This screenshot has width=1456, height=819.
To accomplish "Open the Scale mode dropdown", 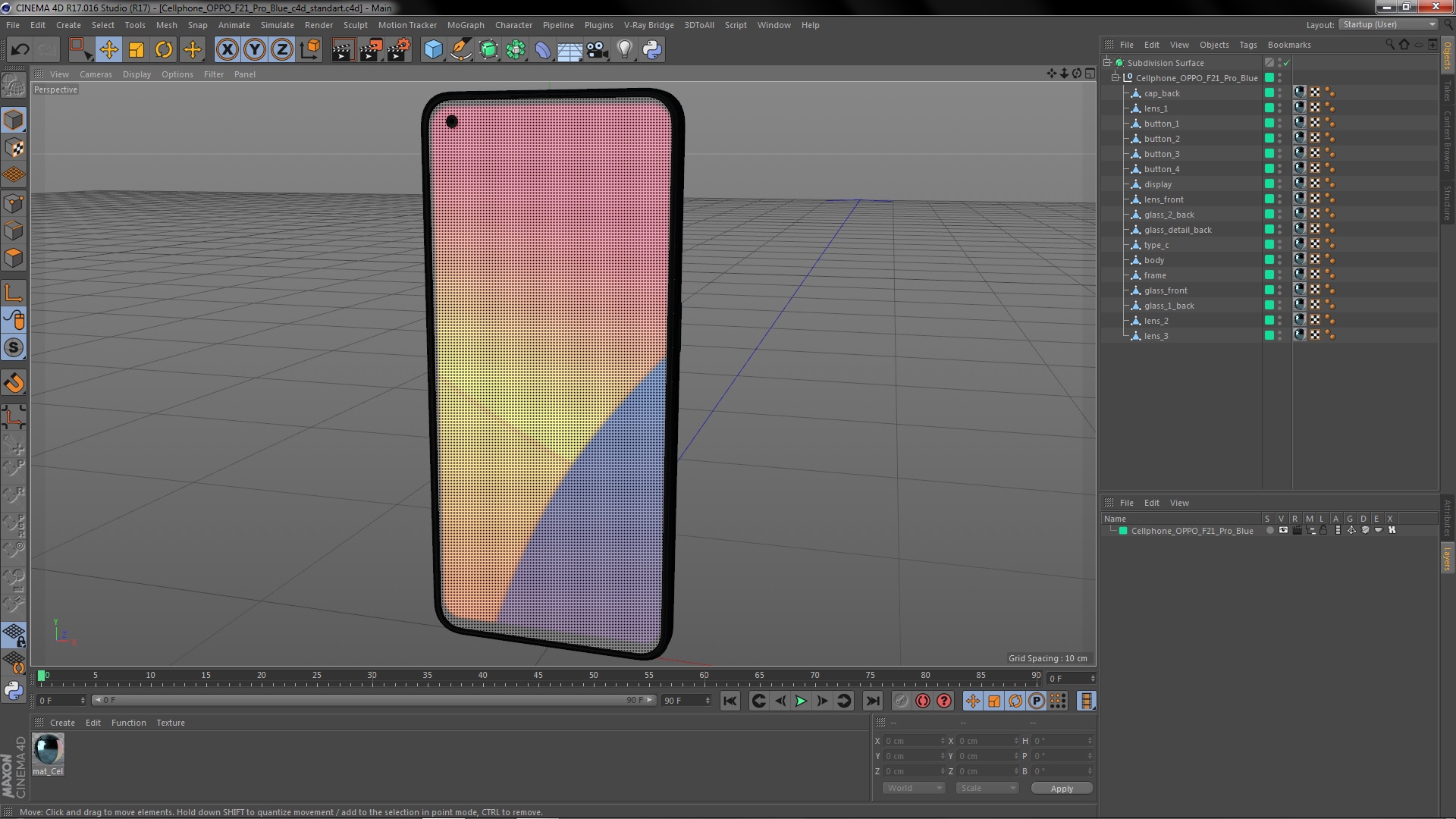I will 987,788.
